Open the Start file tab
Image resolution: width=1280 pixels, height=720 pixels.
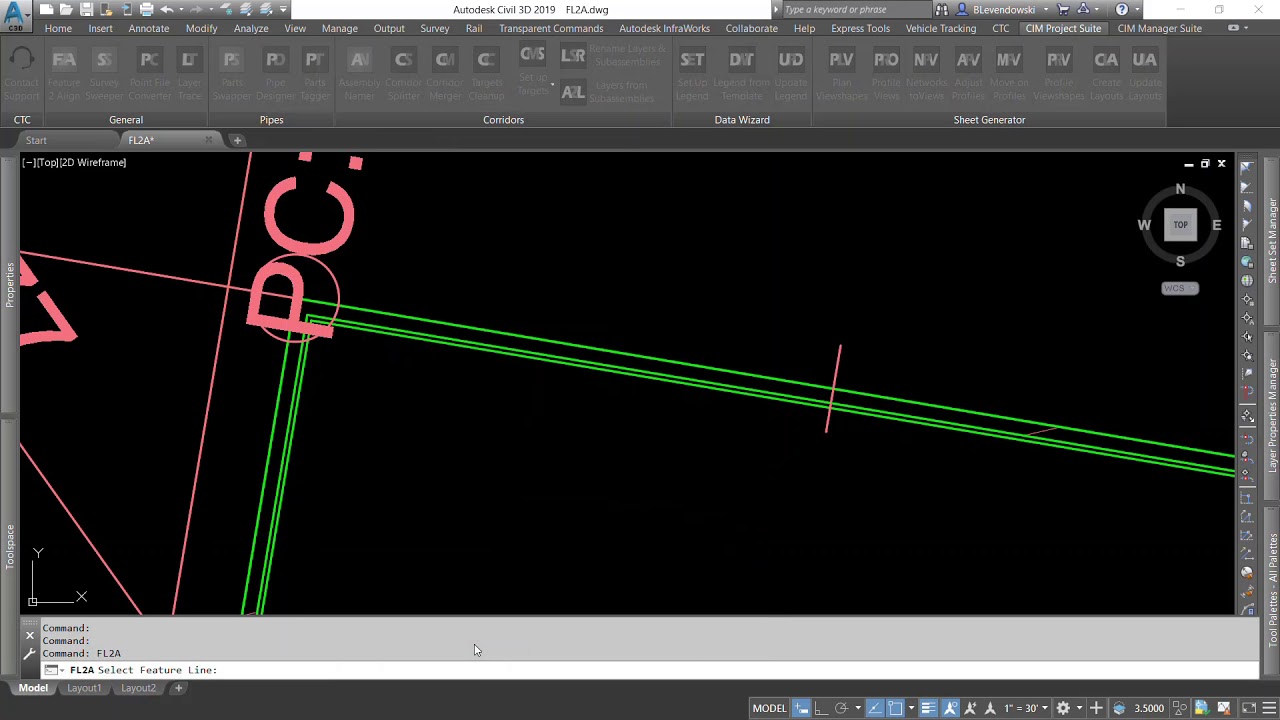click(36, 140)
